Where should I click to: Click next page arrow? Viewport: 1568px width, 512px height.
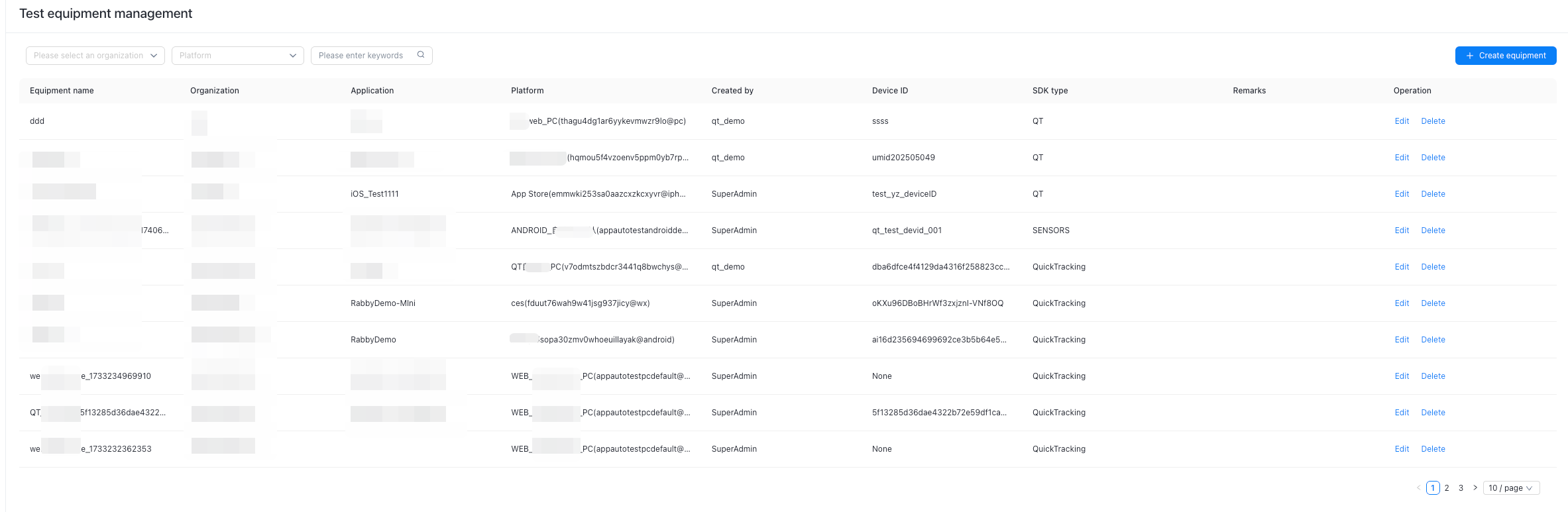pyautogui.click(x=1475, y=488)
